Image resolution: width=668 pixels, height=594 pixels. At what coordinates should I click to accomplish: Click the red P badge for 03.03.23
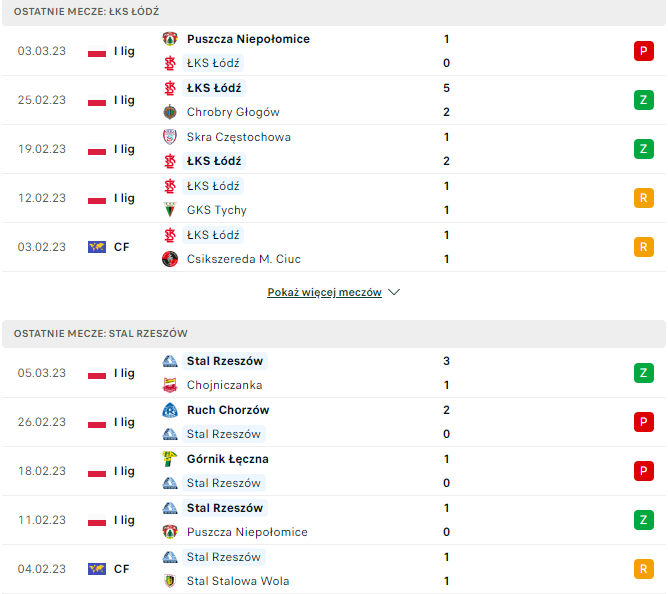pyautogui.click(x=643, y=51)
